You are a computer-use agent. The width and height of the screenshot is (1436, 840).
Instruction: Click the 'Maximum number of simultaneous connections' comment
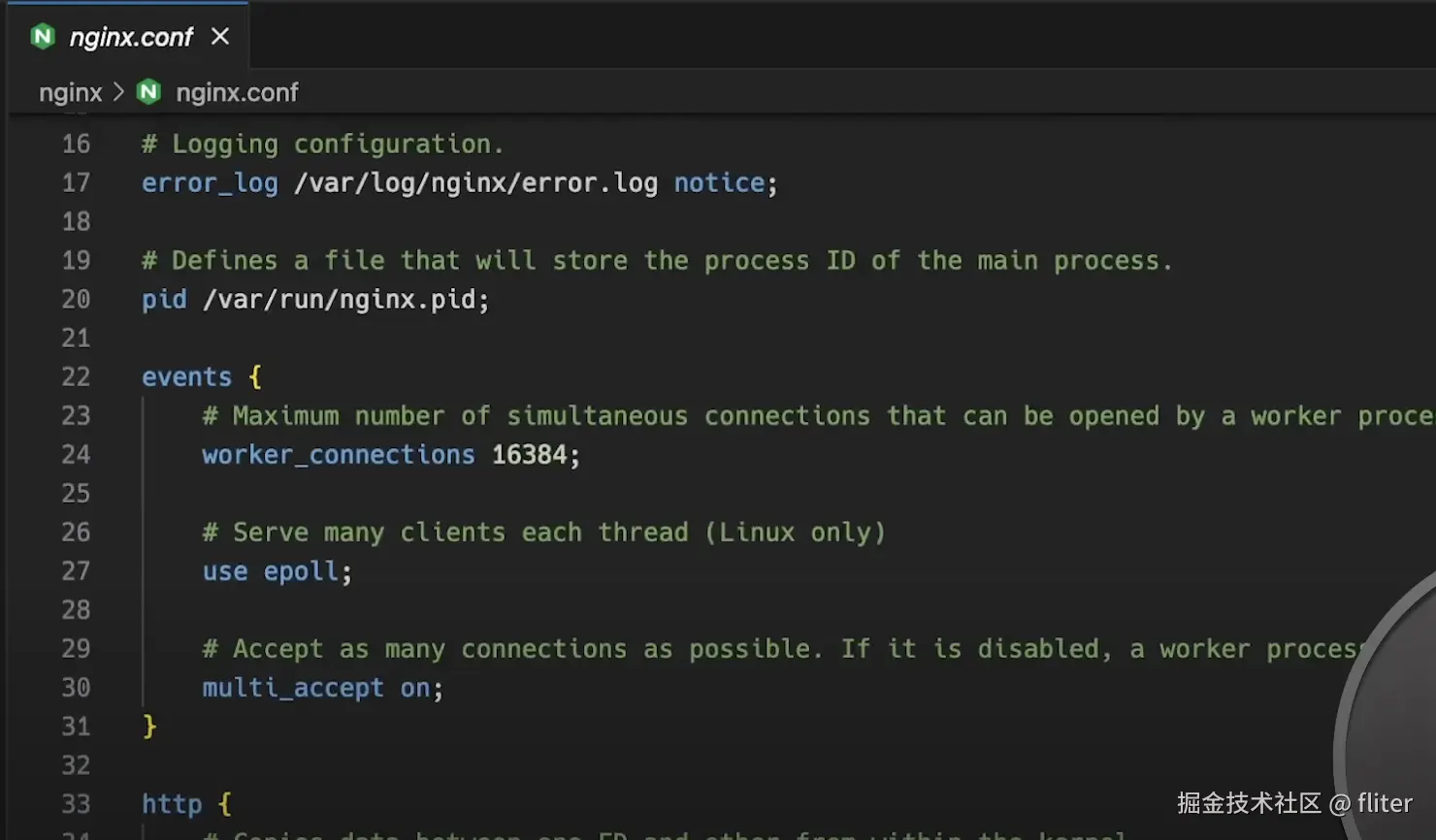[818, 416]
